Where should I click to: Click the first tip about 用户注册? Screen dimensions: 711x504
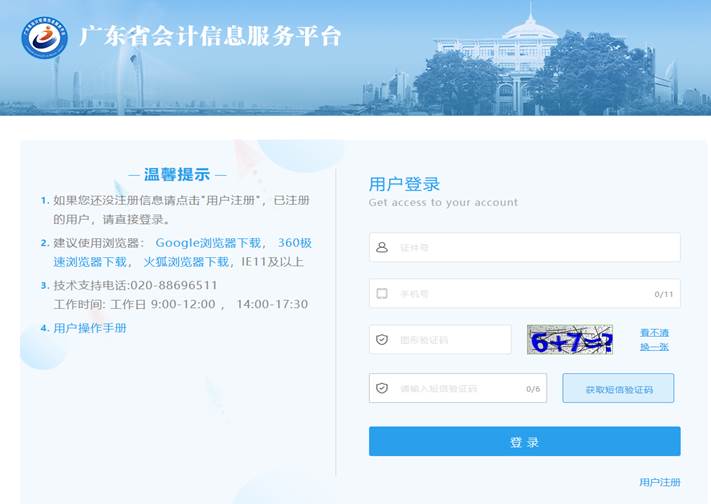(x=181, y=210)
